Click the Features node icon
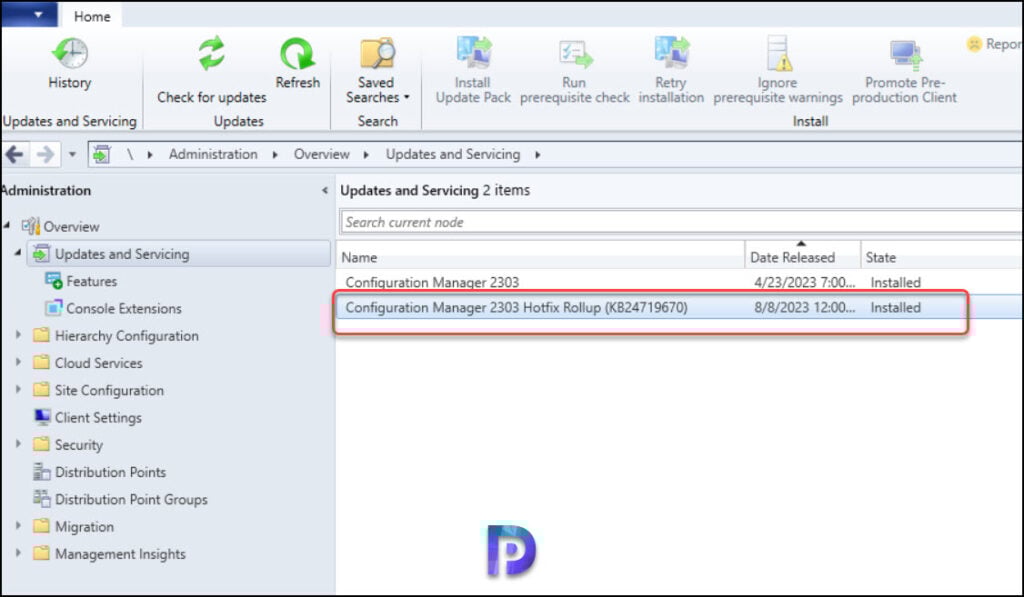 tap(54, 281)
